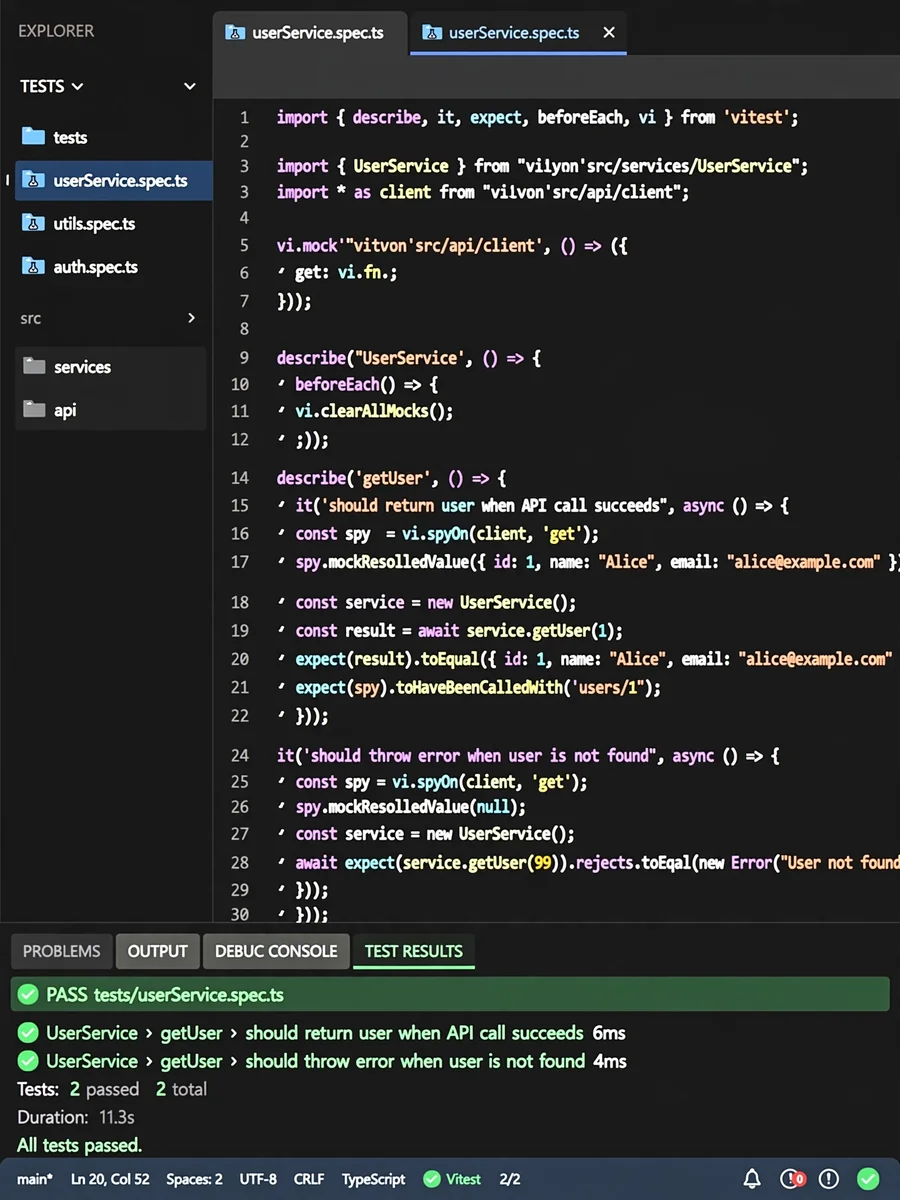Screen dimensions: 900x1200
Task: Click the 4ms duration of second test
Action: coord(610,1060)
